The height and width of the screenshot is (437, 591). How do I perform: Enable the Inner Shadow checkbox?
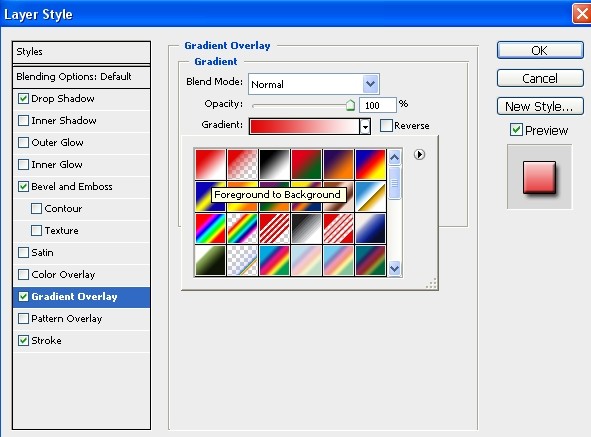(x=23, y=120)
